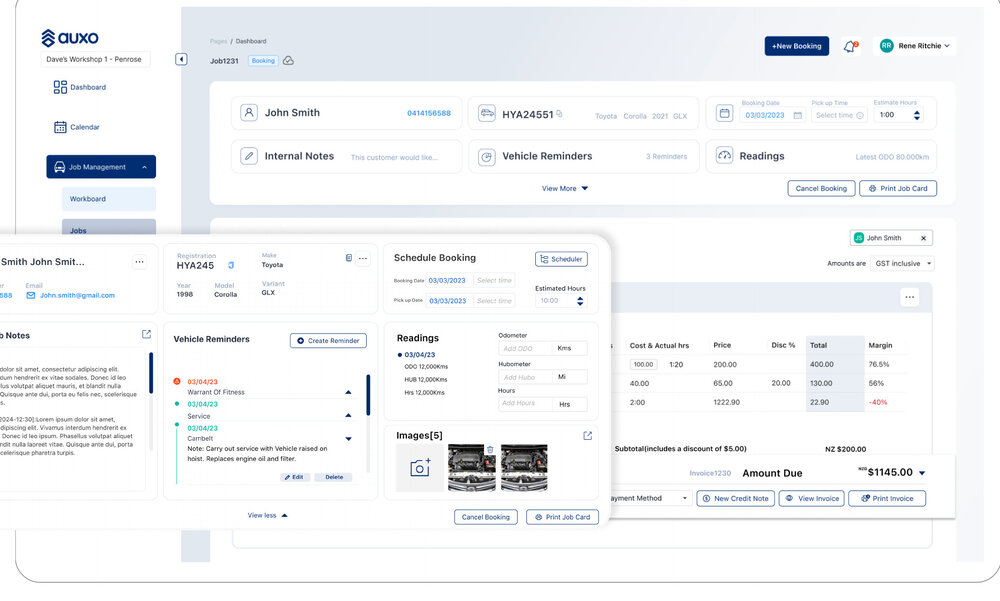Delete first image with the trash icon

coord(490,450)
